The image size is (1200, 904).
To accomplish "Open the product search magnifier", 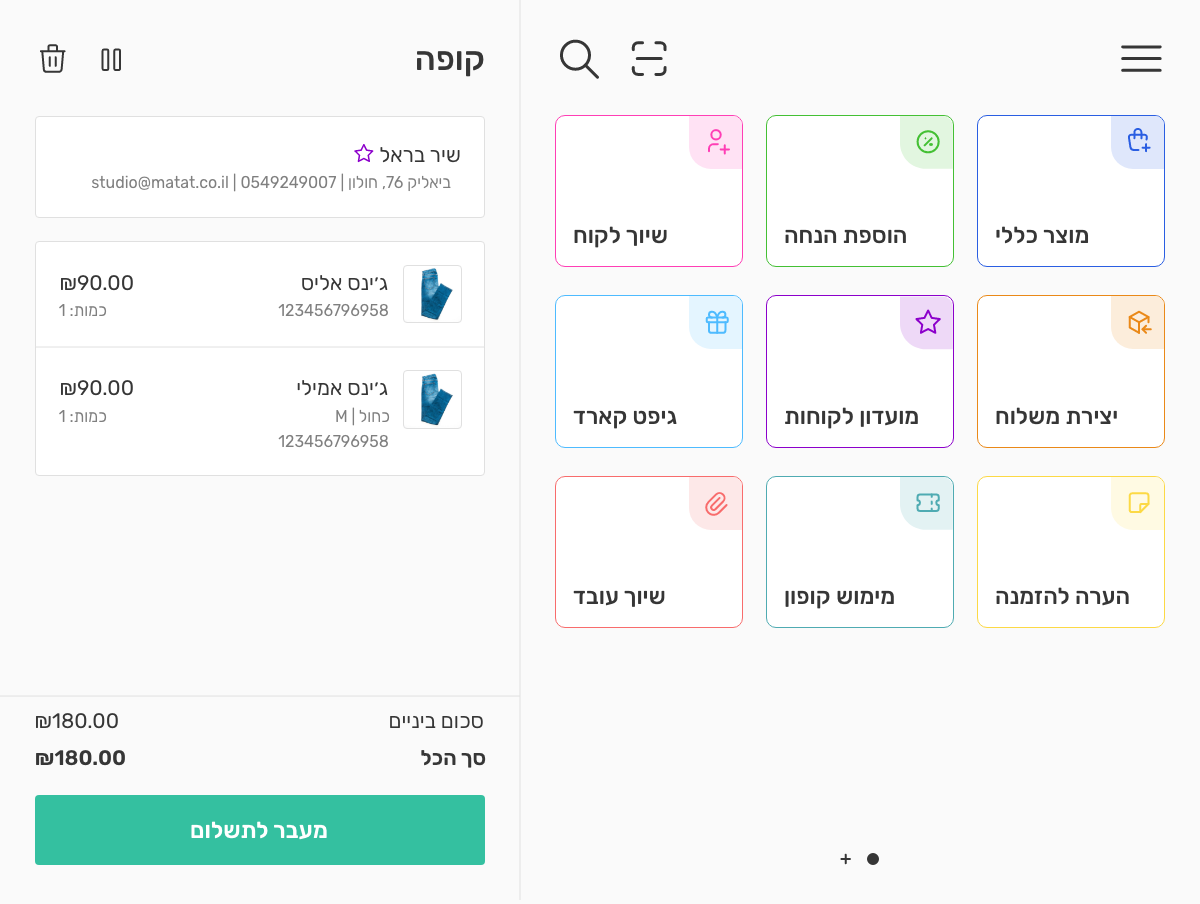I will click(x=579, y=59).
